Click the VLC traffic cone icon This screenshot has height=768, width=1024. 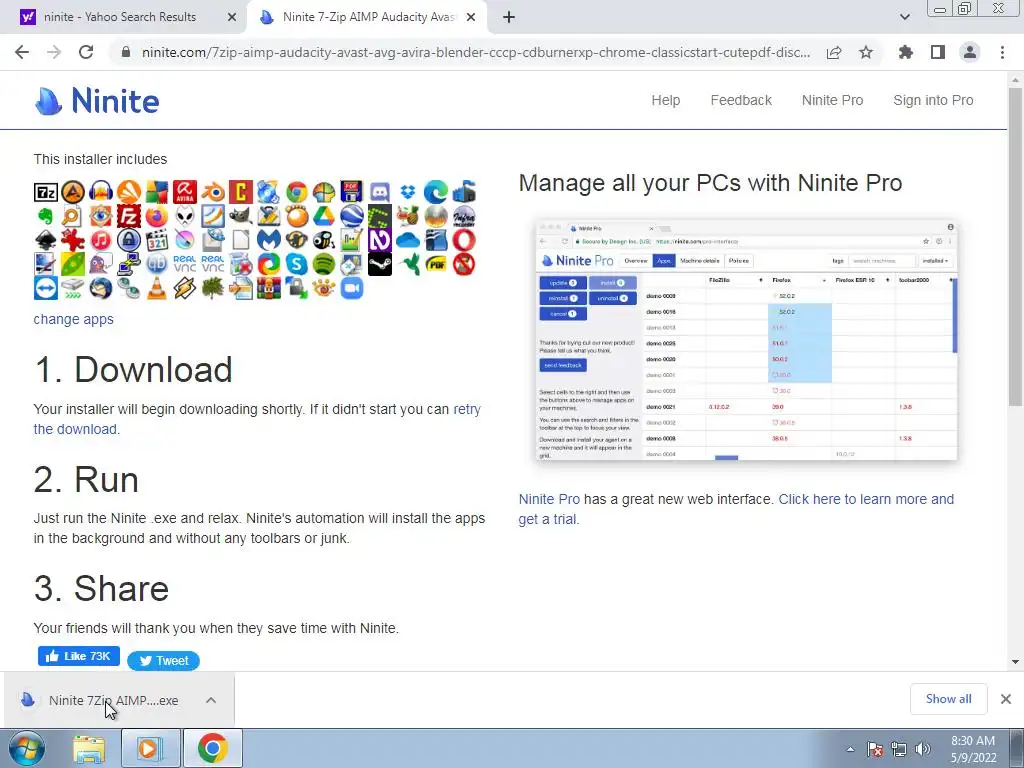(157, 288)
